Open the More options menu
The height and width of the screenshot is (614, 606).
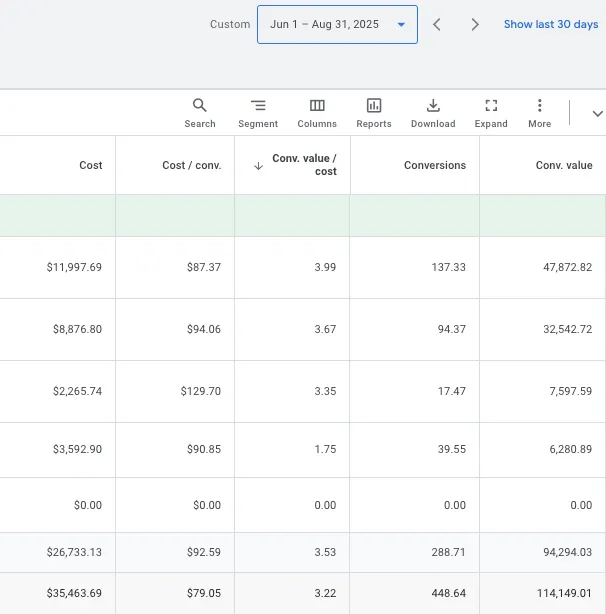tap(539, 112)
